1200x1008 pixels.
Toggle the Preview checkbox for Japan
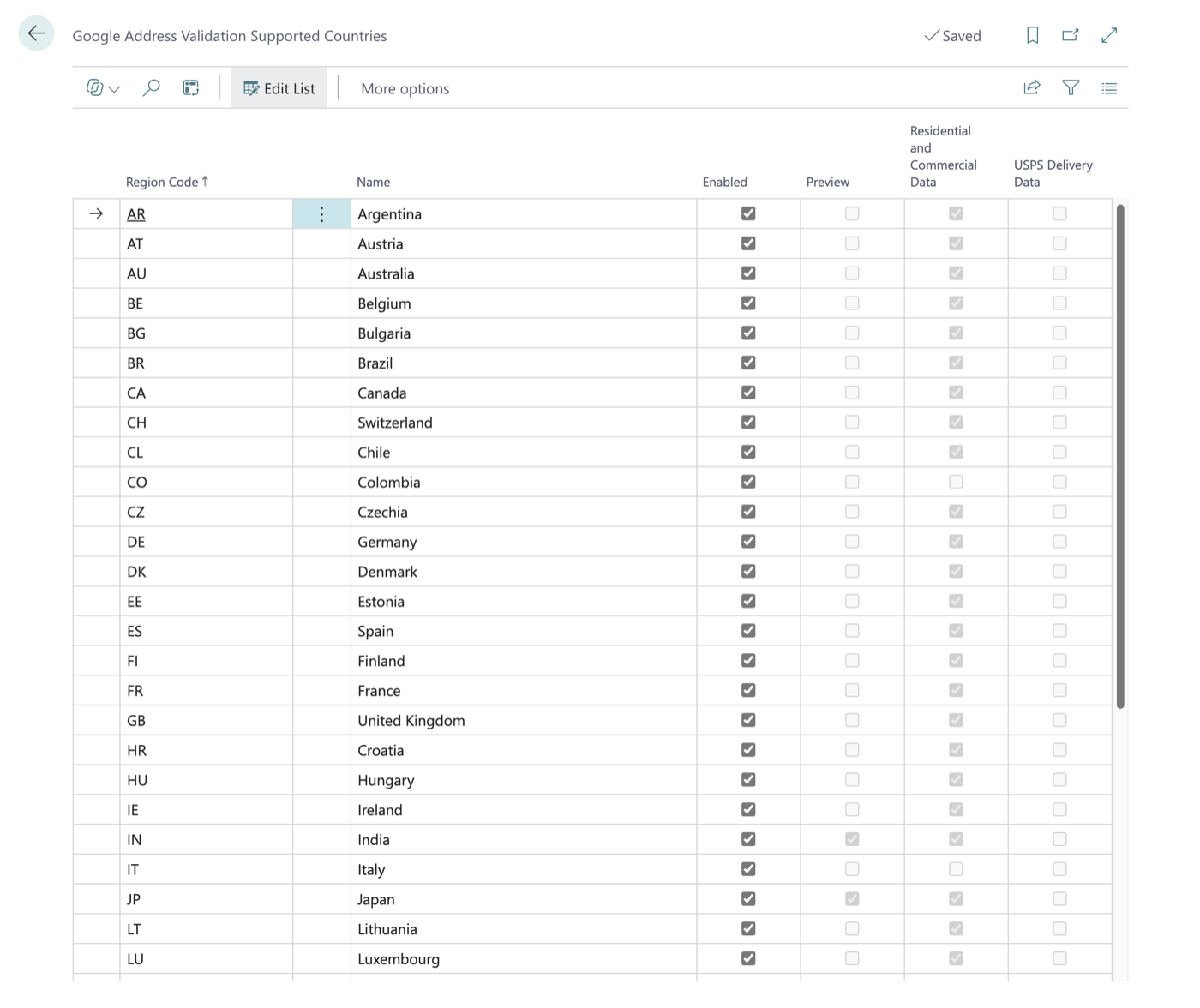point(852,899)
